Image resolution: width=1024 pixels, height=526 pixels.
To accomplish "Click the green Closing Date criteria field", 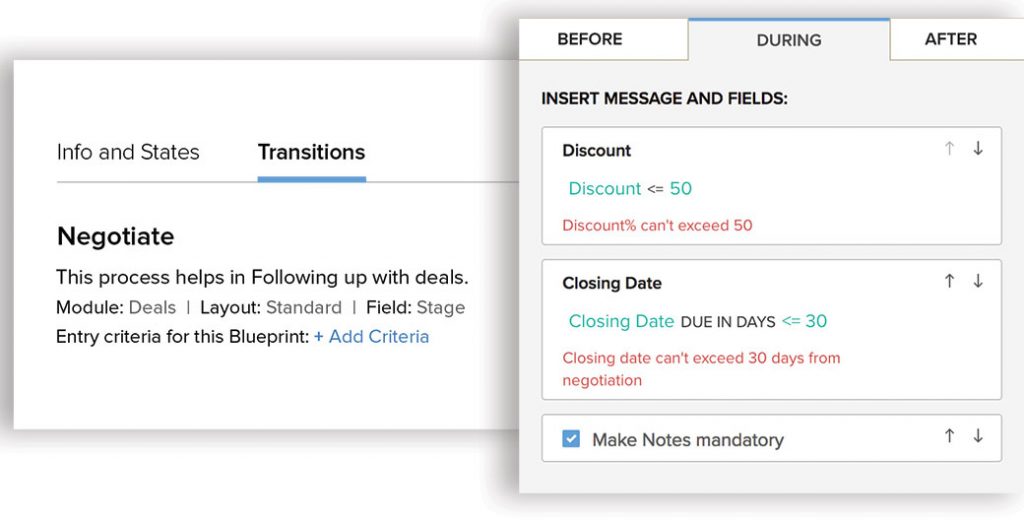I will coord(621,321).
